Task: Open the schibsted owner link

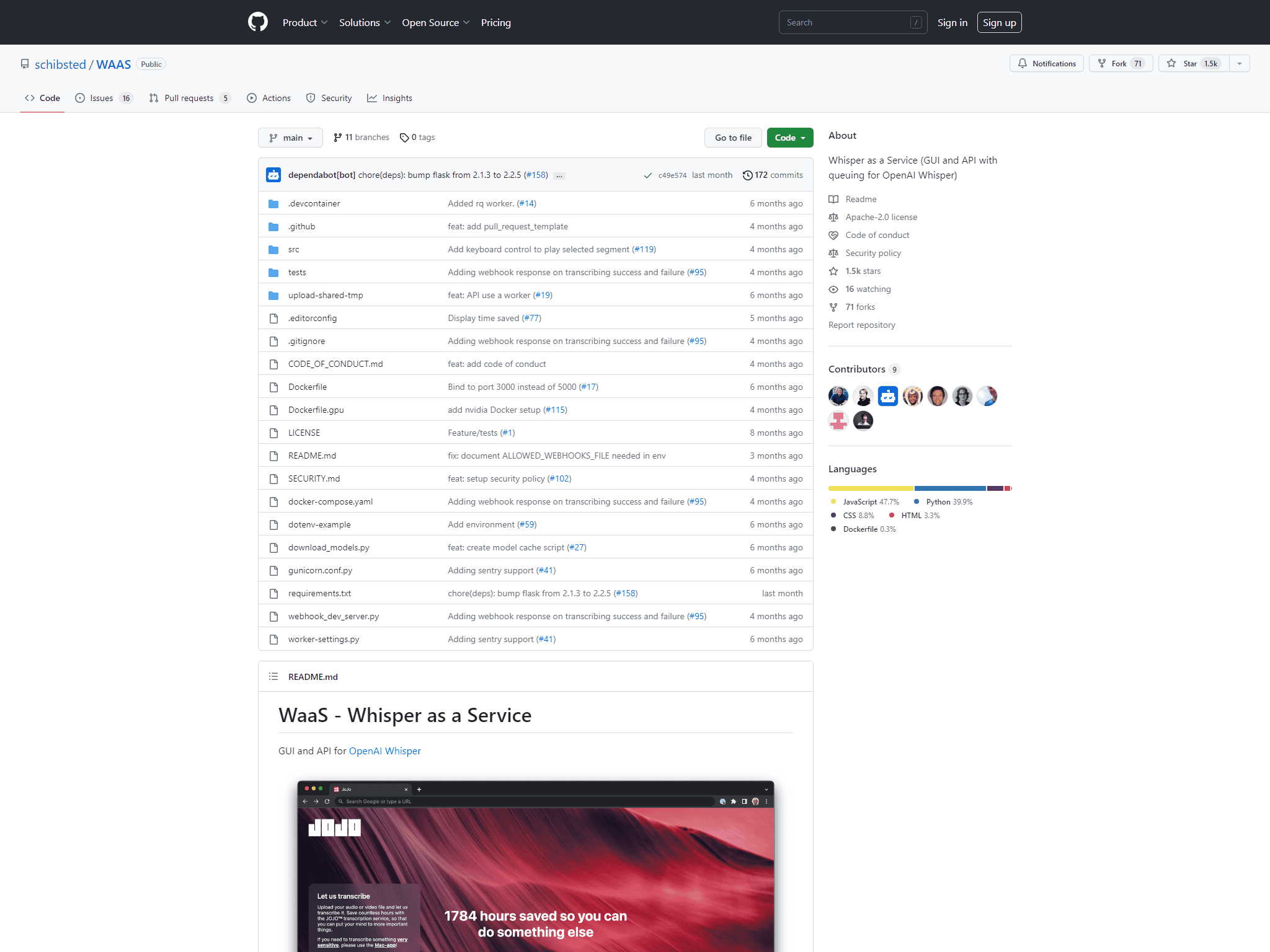Action: (x=60, y=64)
